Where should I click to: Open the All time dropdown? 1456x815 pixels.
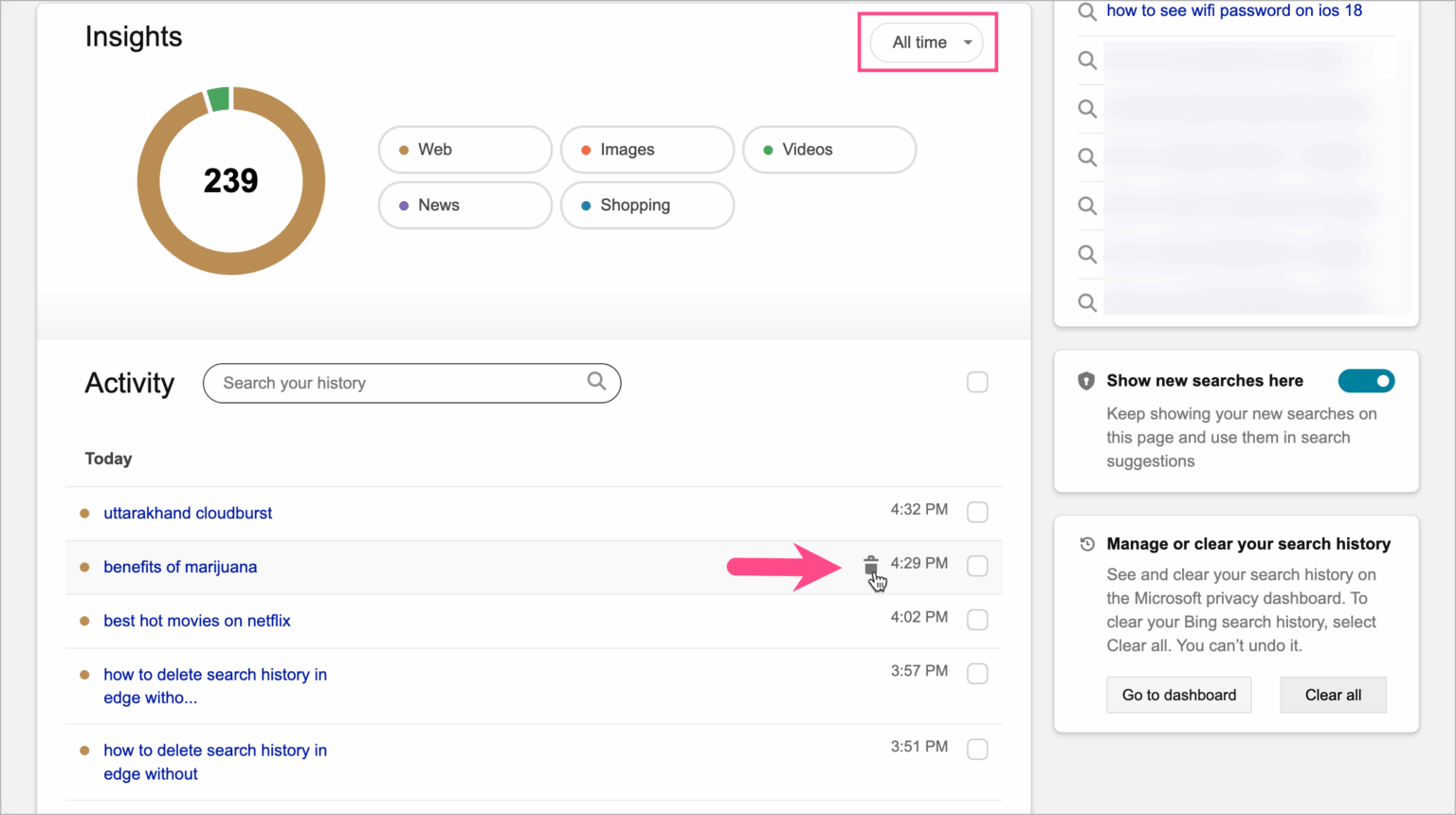point(926,42)
